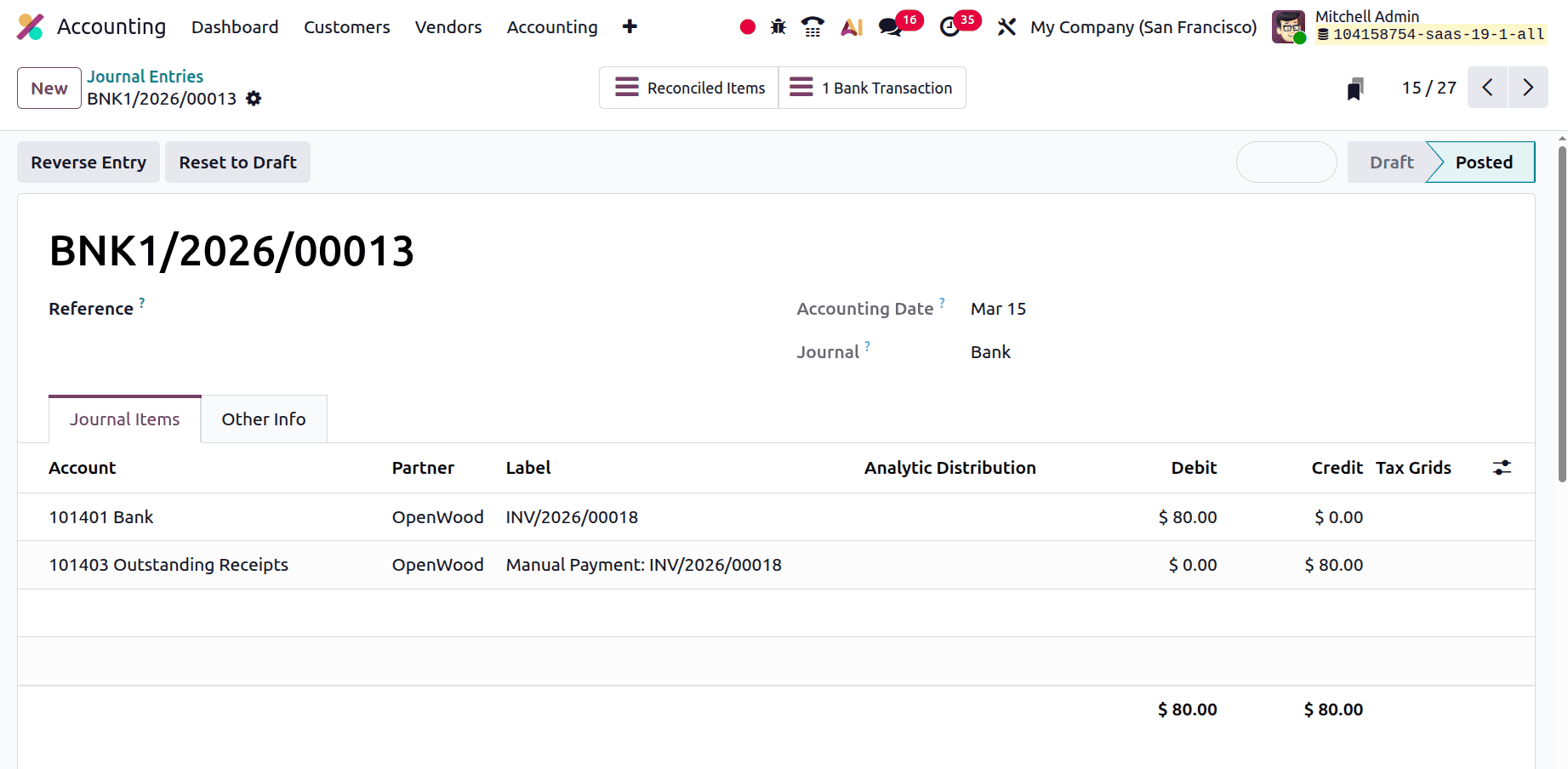Open the debug bug icon
The image size is (1568, 769).
[x=778, y=26]
